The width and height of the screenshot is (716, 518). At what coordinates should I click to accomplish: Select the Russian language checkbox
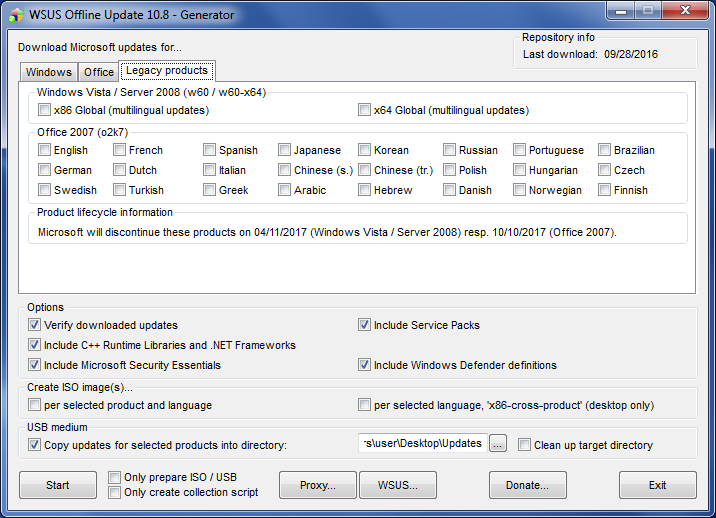pyautogui.click(x=449, y=150)
